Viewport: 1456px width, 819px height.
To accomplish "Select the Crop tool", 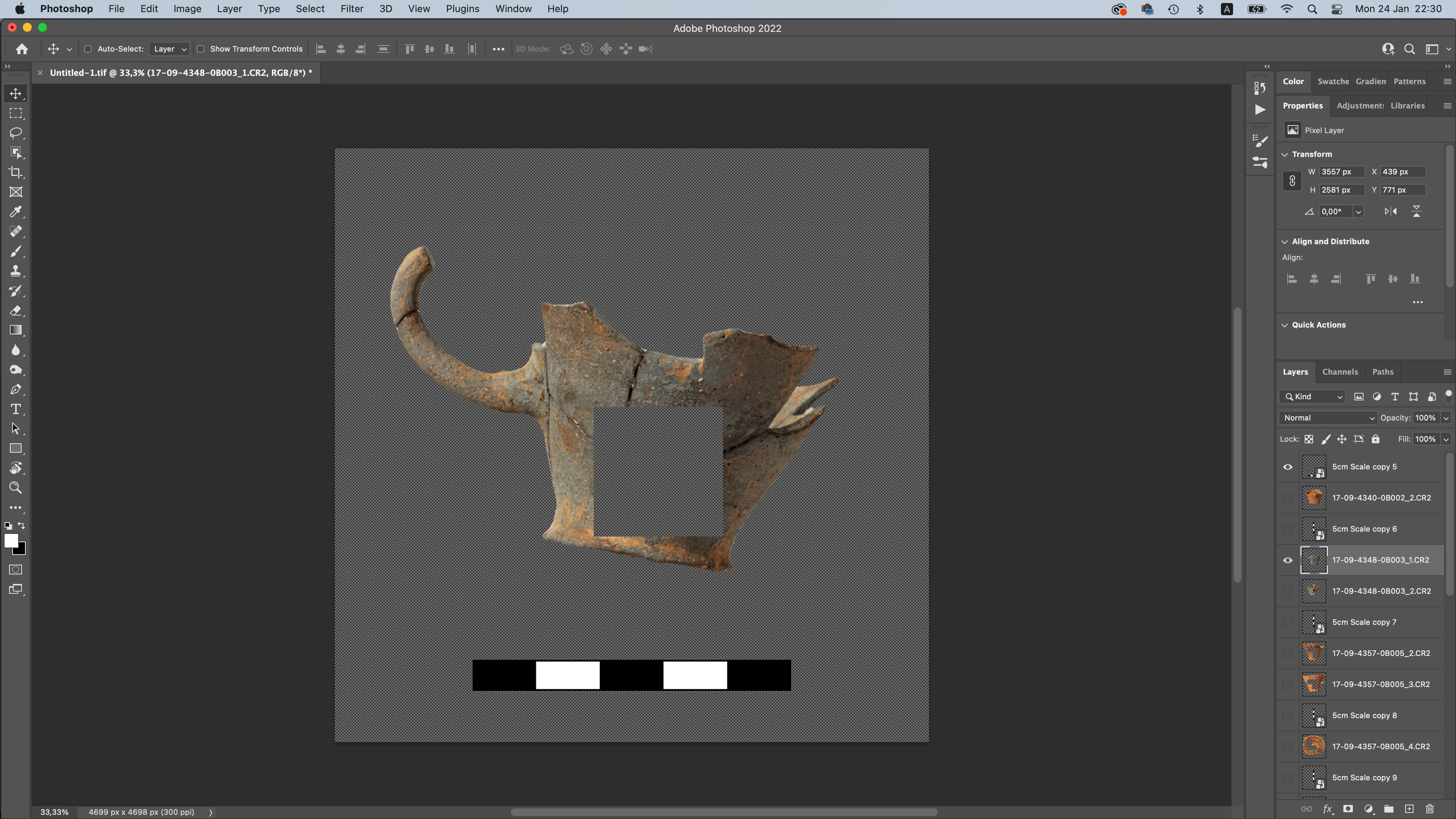I will coord(16,173).
